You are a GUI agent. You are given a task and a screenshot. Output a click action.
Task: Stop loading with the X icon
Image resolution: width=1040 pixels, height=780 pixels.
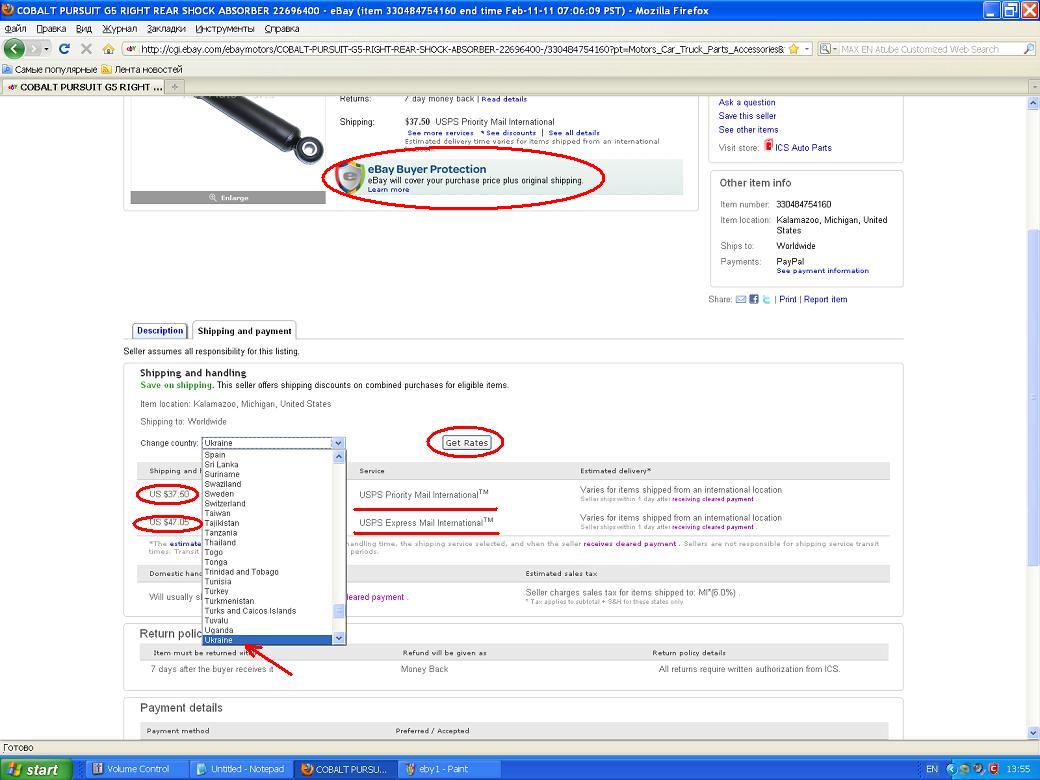click(x=86, y=48)
